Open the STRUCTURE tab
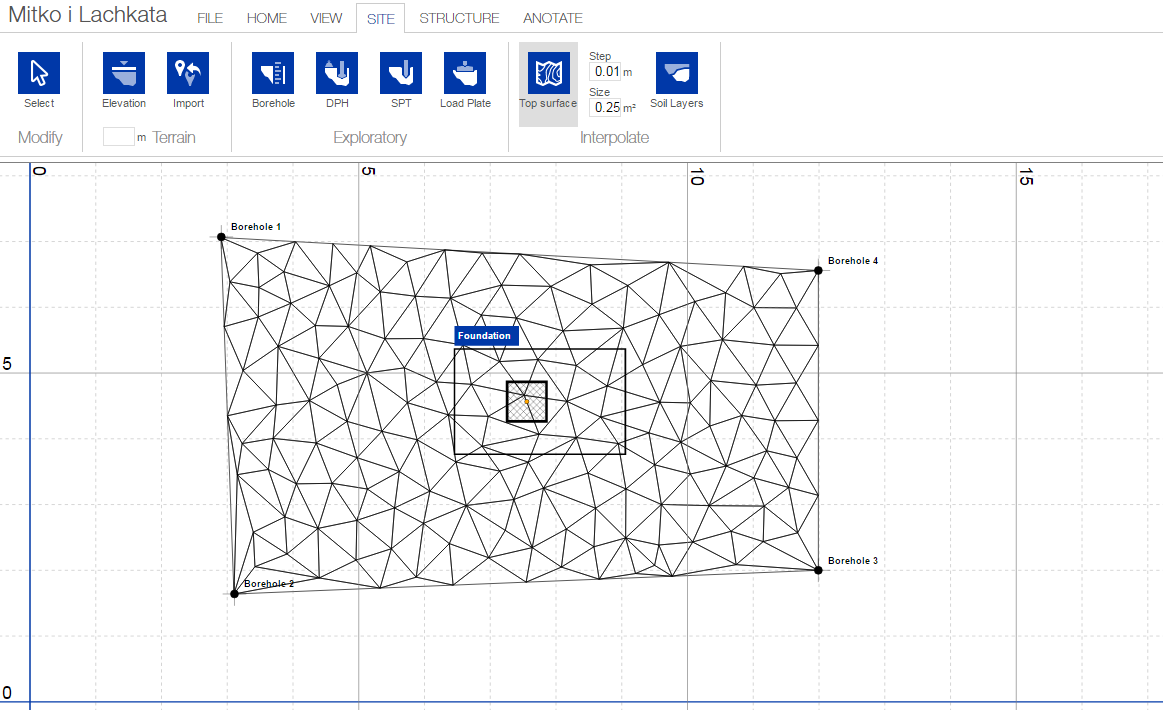The height and width of the screenshot is (710, 1163). pyautogui.click(x=459, y=18)
